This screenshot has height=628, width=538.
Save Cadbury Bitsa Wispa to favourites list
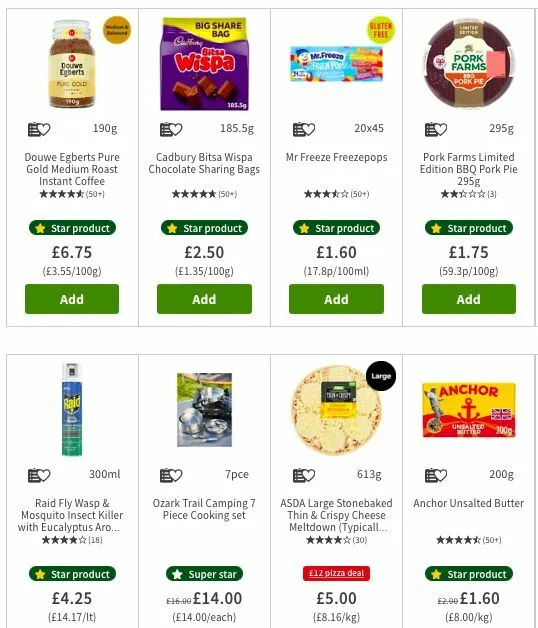[x=171, y=129]
